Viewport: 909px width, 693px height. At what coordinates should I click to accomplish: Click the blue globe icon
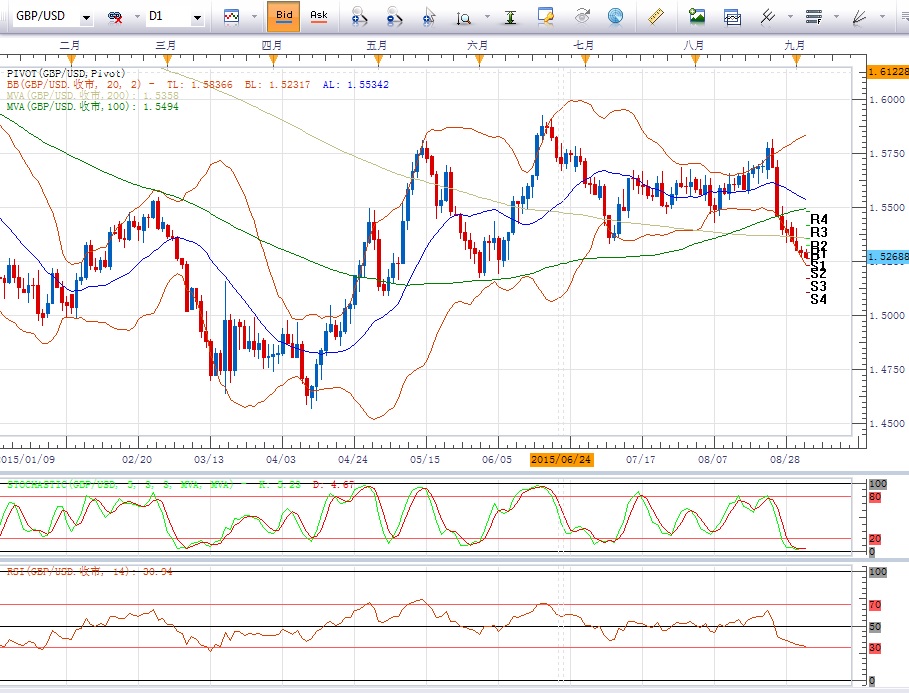coord(616,16)
